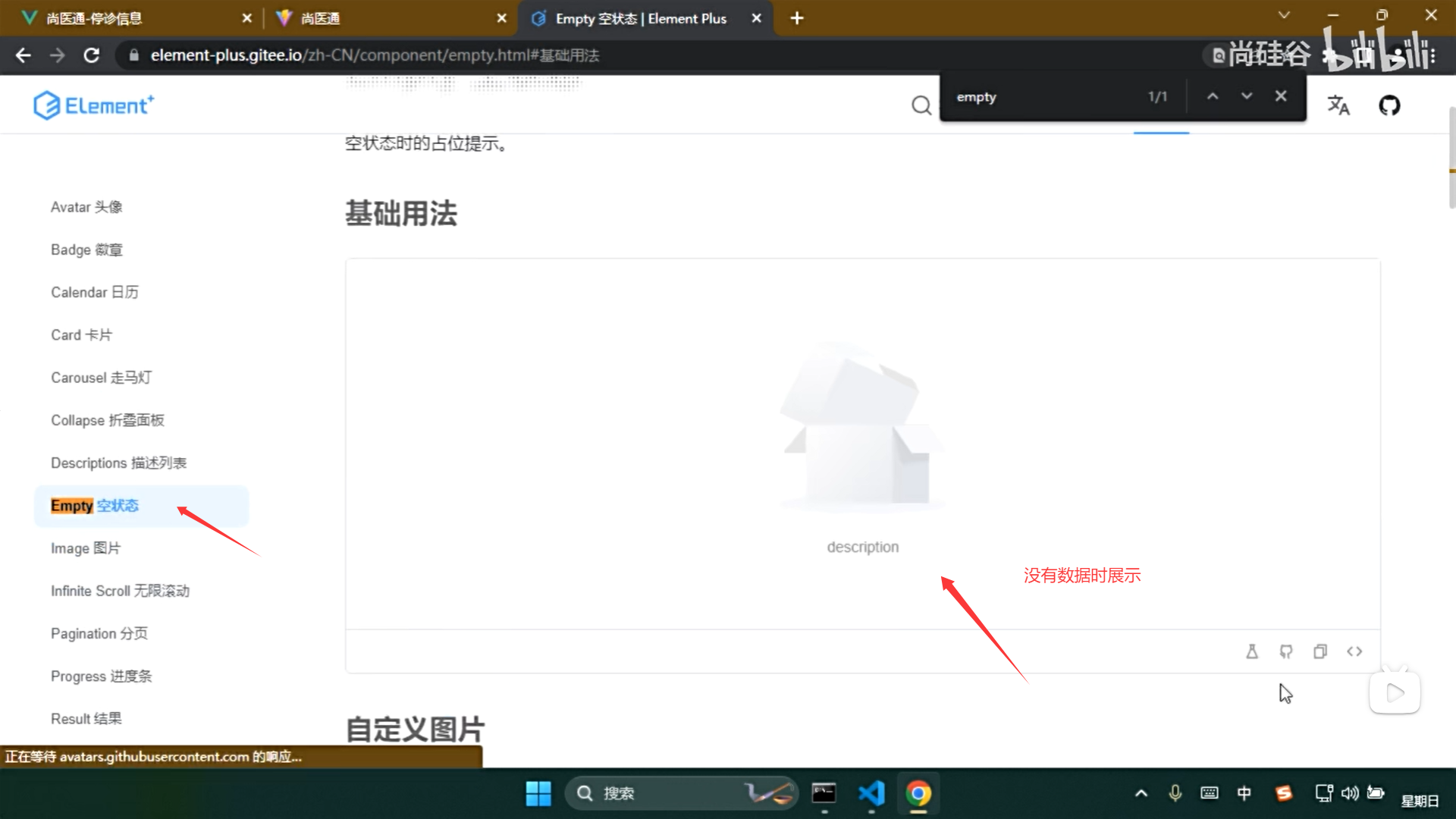Reload the page with the refresh button
The width and height of the screenshot is (1456, 819).
(92, 55)
